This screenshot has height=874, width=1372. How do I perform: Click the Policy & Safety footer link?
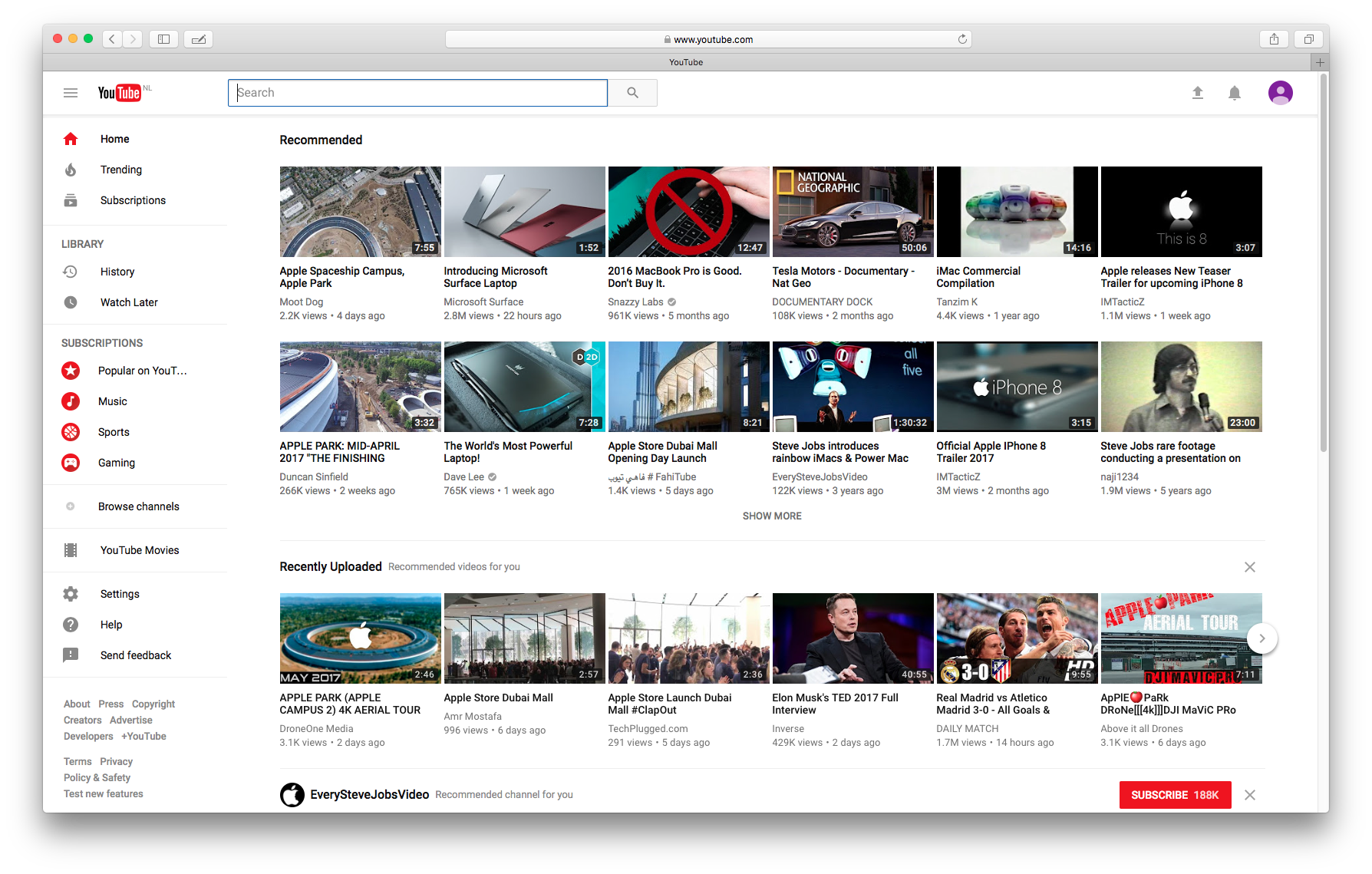click(x=97, y=777)
